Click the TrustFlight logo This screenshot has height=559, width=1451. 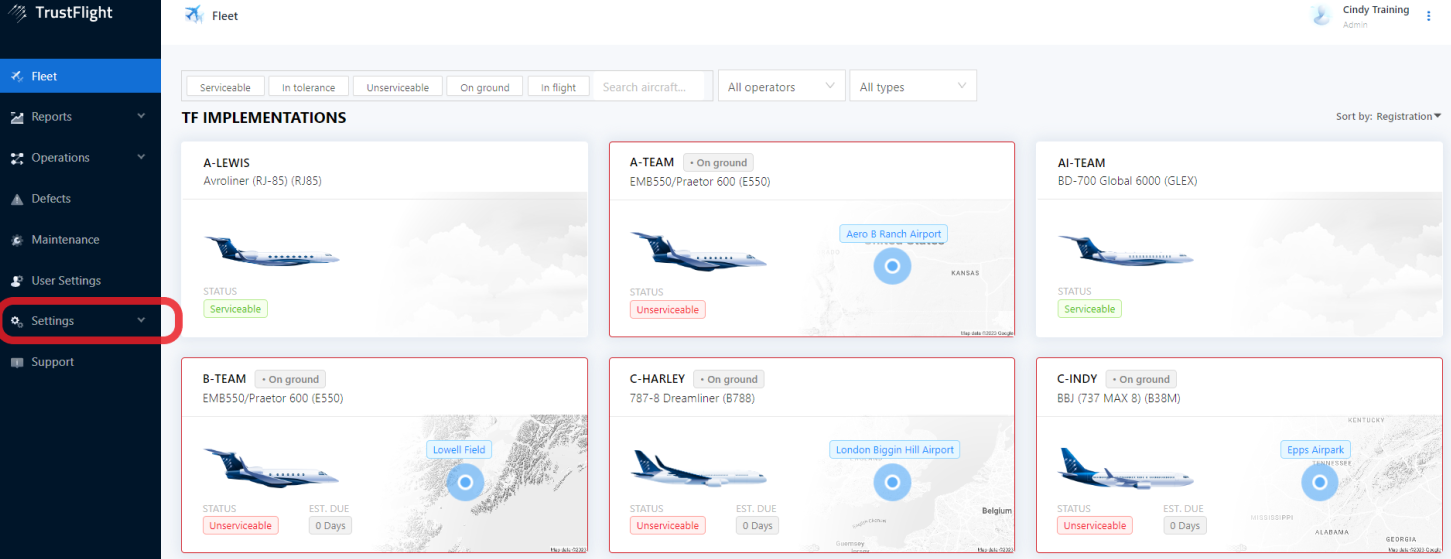pyautogui.click(x=60, y=13)
